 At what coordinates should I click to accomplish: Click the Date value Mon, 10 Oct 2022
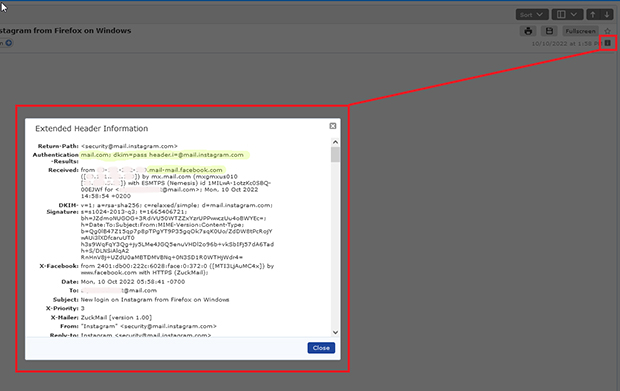[133, 282]
